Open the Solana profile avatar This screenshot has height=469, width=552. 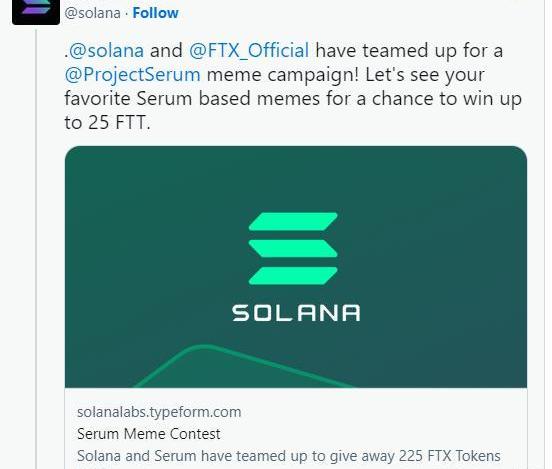[x=36, y=11]
